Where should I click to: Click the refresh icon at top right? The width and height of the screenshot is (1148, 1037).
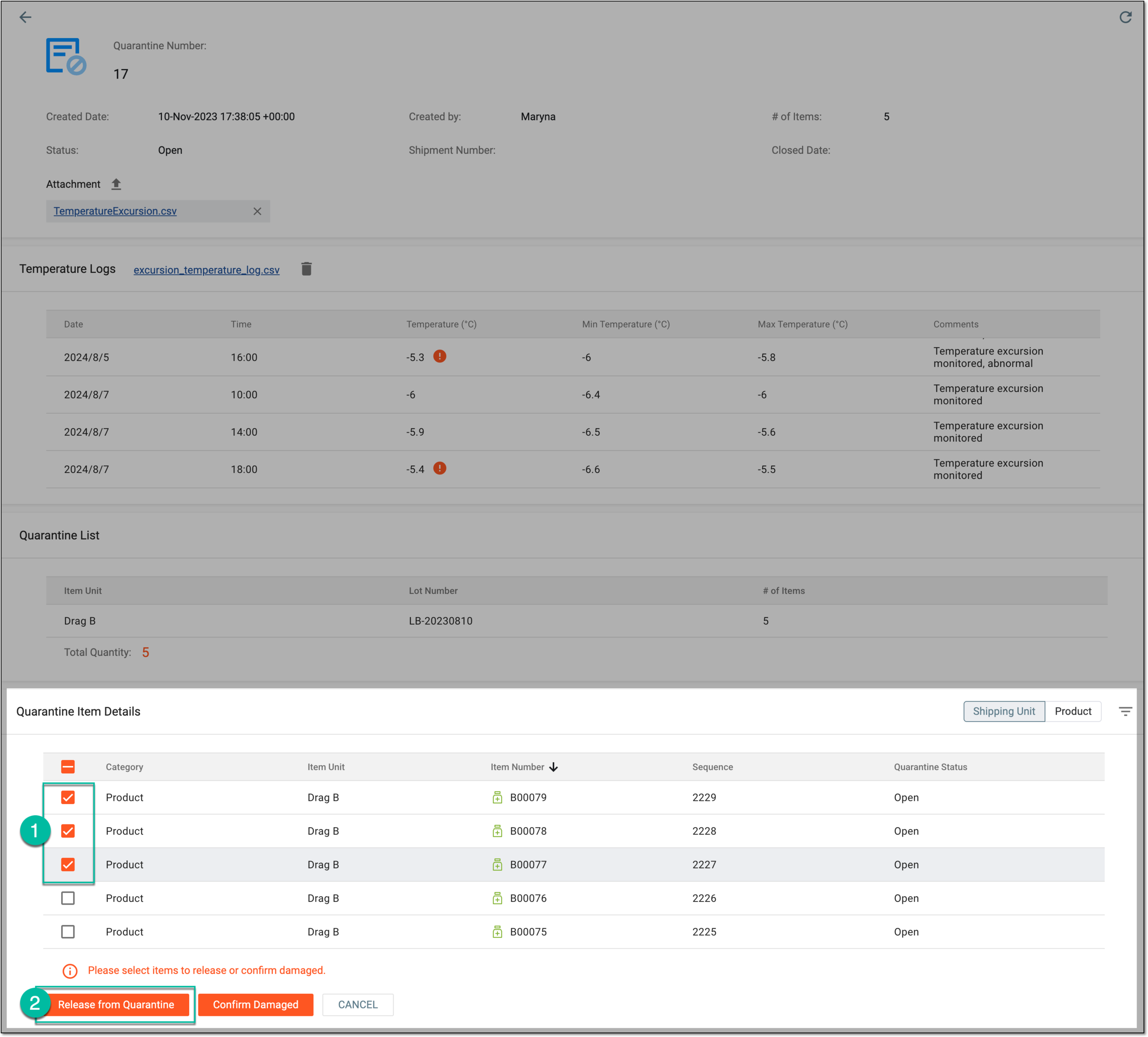[1125, 17]
